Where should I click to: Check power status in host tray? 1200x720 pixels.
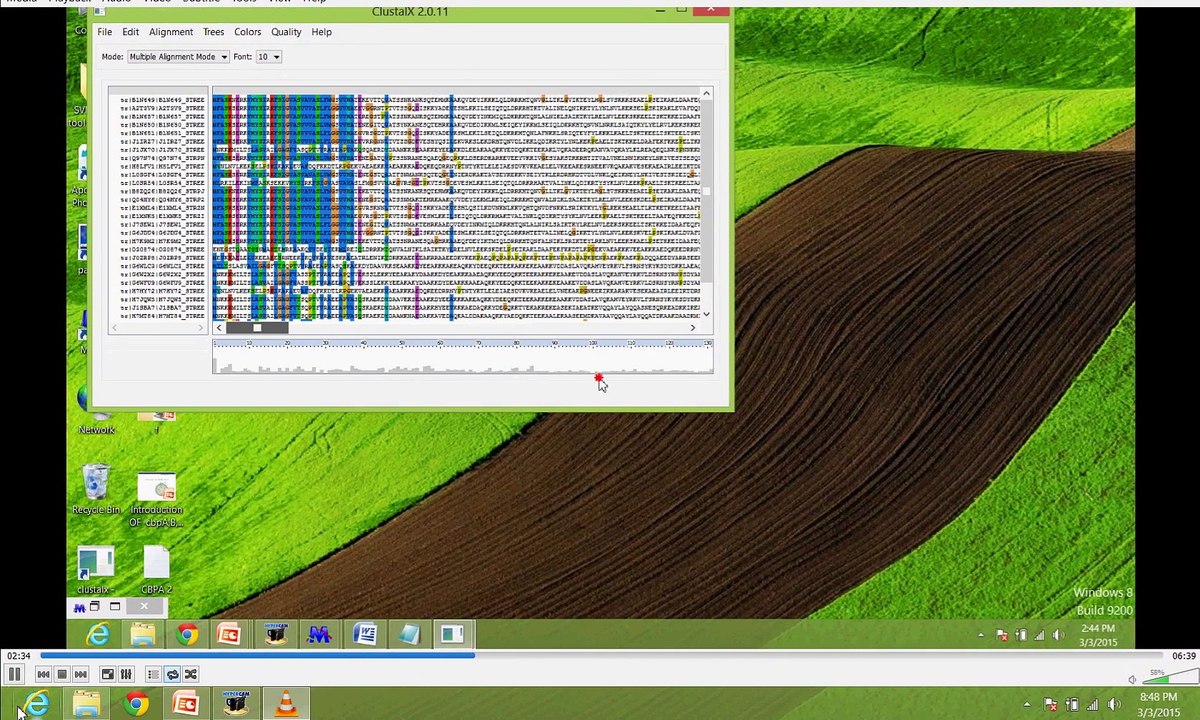coord(1074,705)
